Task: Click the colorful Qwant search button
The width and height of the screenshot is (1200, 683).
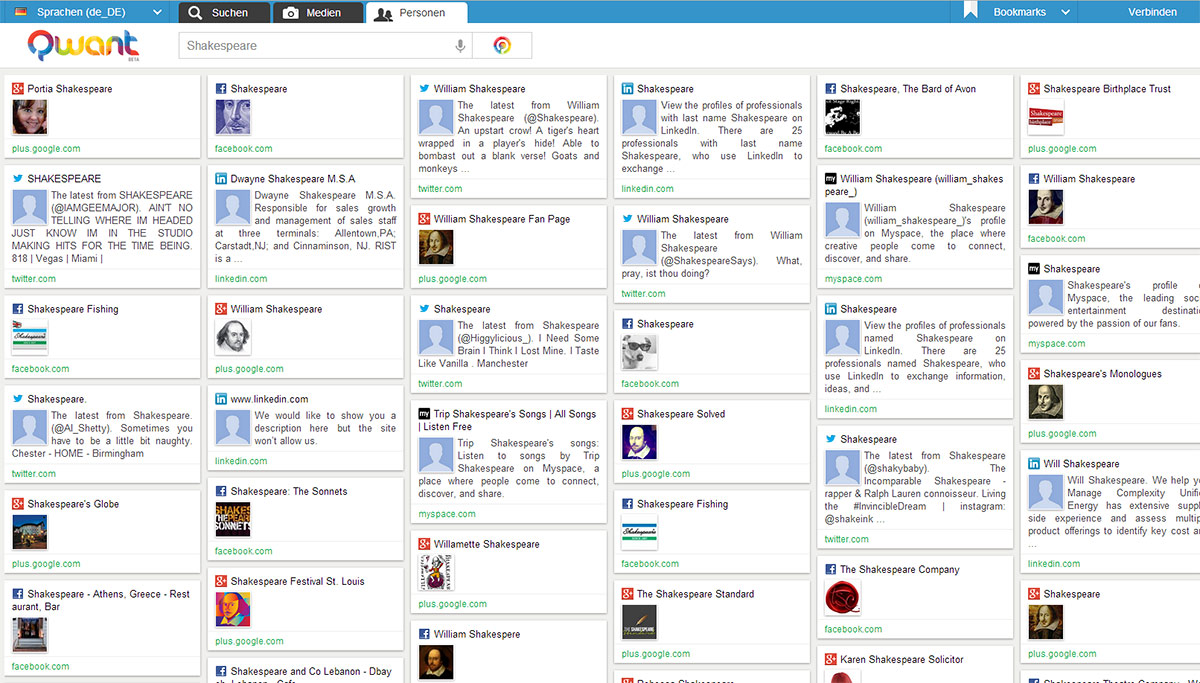Action: pyautogui.click(x=502, y=45)
